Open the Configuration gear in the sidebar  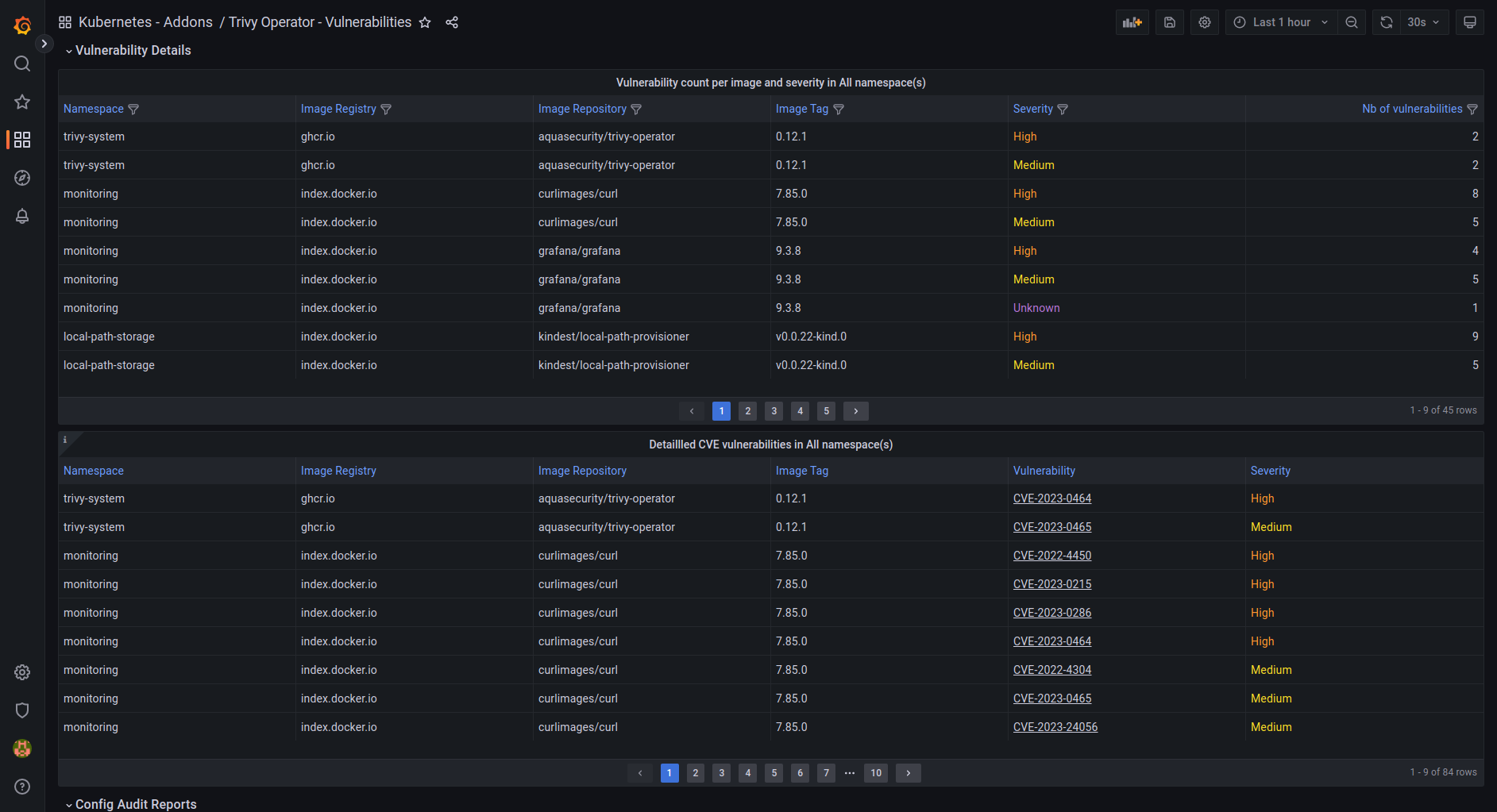(22, 672)
